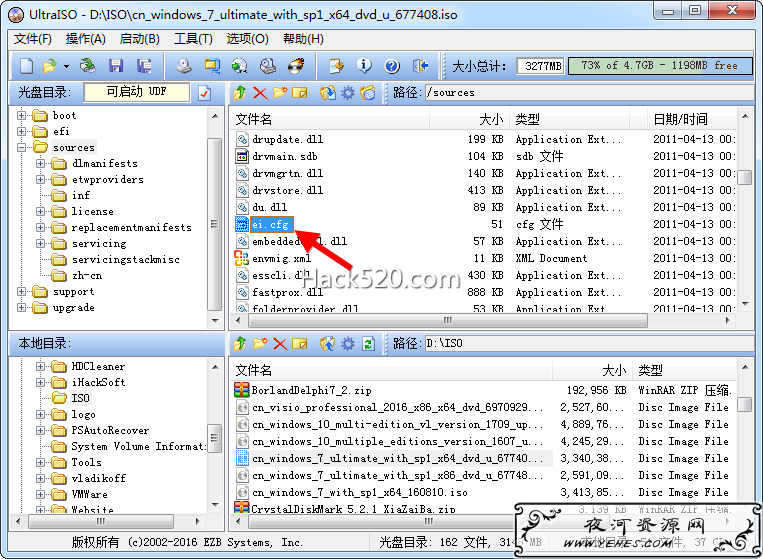Image resolution: width=763 pixels, height=559 pixels.
Task: Sort image pane by 文件名 column header
Action: click(x=330, y=119)
